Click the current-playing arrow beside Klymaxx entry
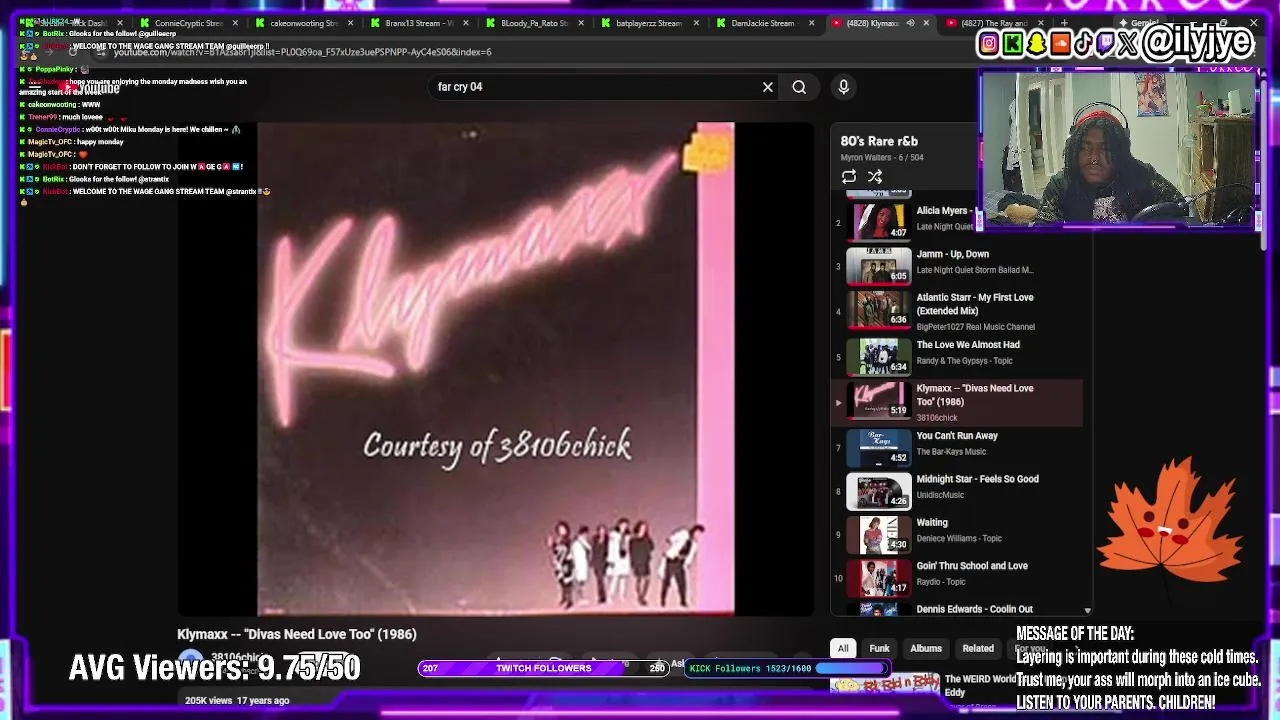The image size is (1280, 720). pos(839,402)
